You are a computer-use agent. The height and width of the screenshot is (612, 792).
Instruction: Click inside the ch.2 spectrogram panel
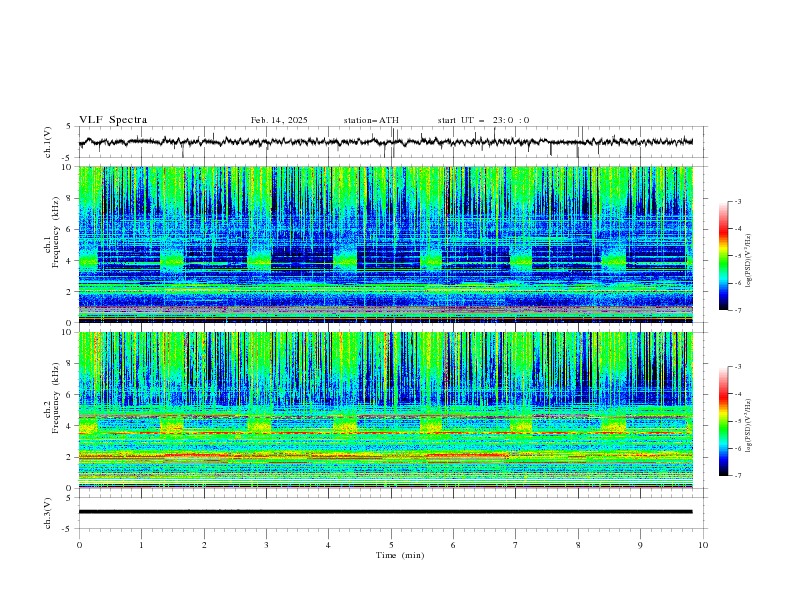point(386,410)
